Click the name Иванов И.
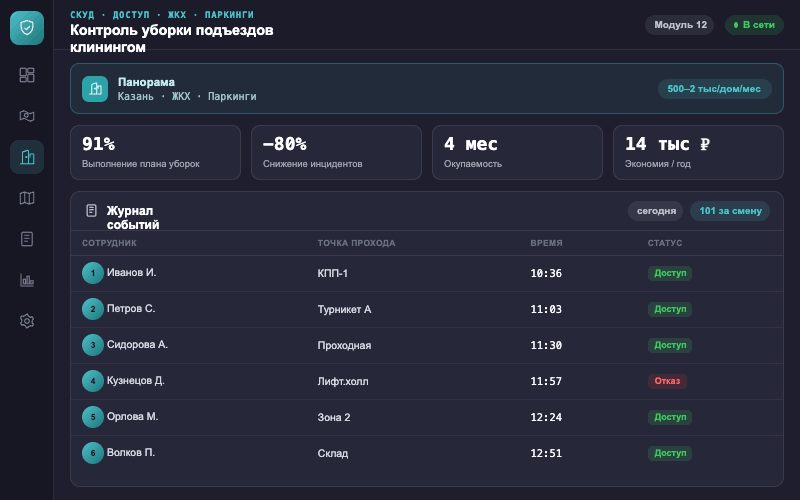This screenshot has width=800, height=500. [132, 272]
